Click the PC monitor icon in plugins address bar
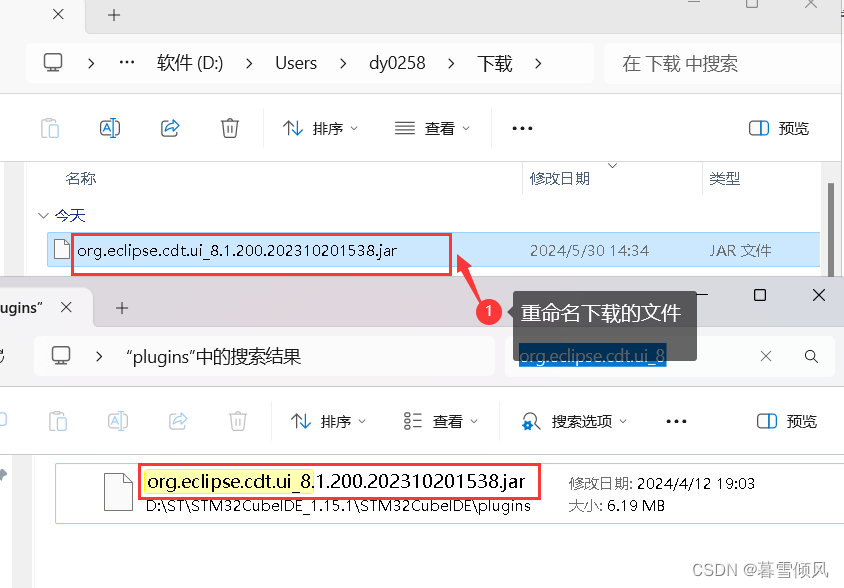 [x=61, y=356]
